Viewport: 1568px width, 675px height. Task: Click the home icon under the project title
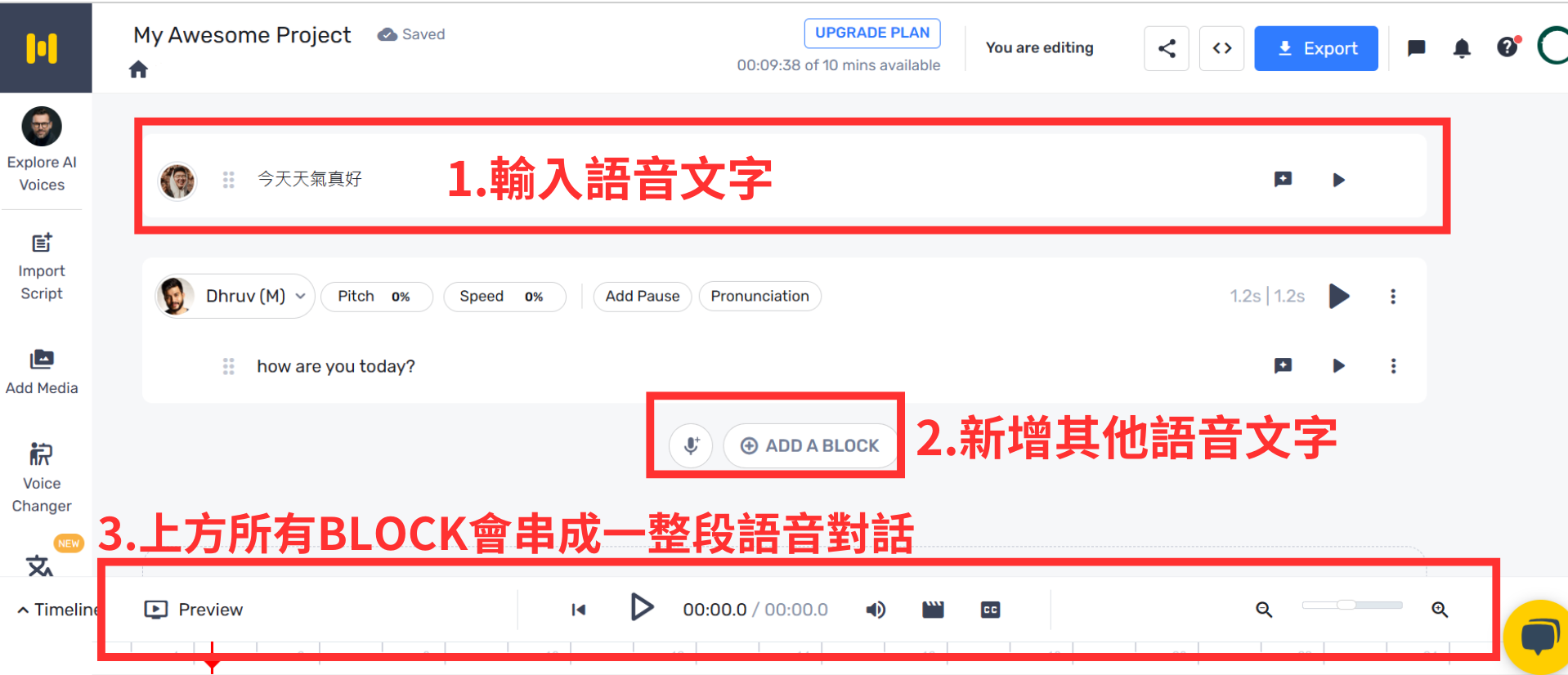point(138,69)
